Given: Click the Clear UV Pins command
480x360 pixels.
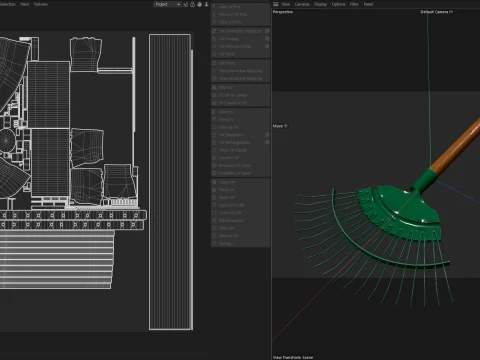Looking at the screenshot, I should [x=240, y=22].
